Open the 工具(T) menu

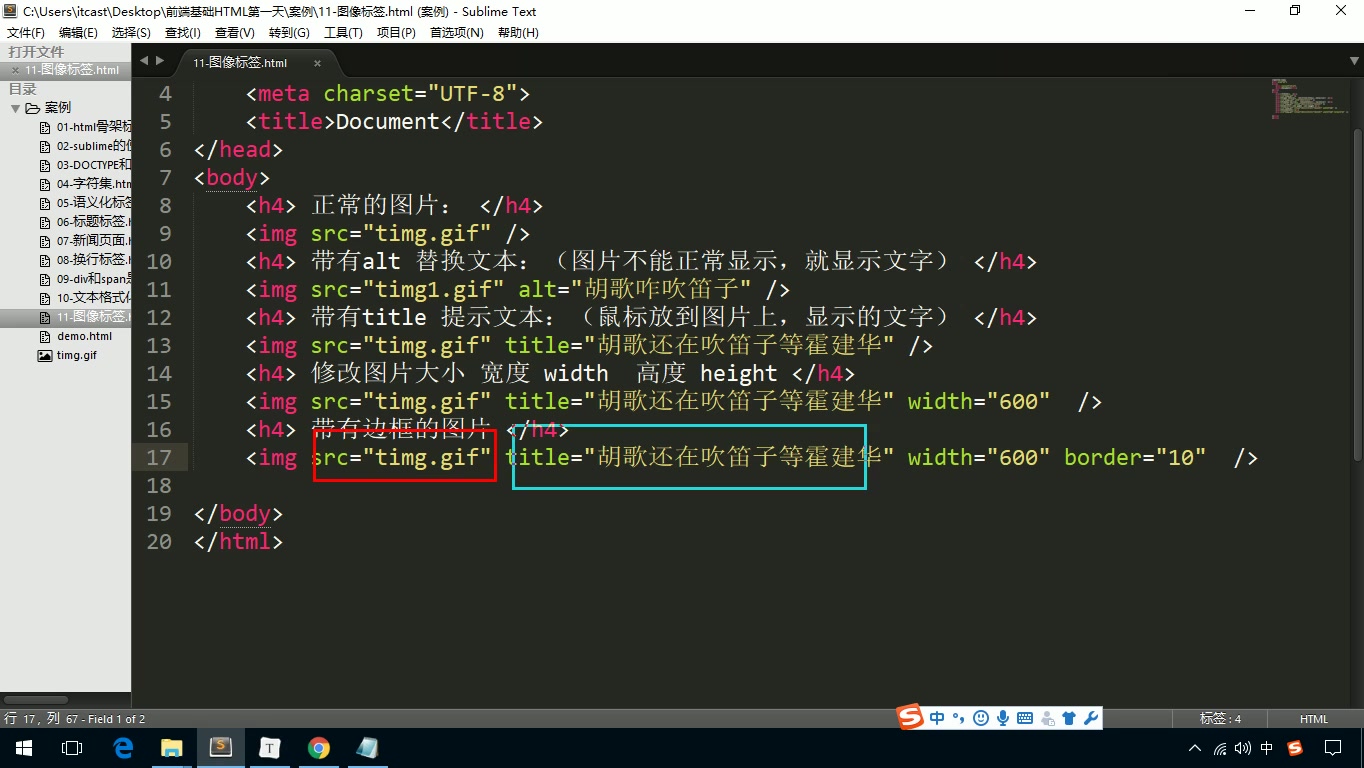tap(343, 33)
